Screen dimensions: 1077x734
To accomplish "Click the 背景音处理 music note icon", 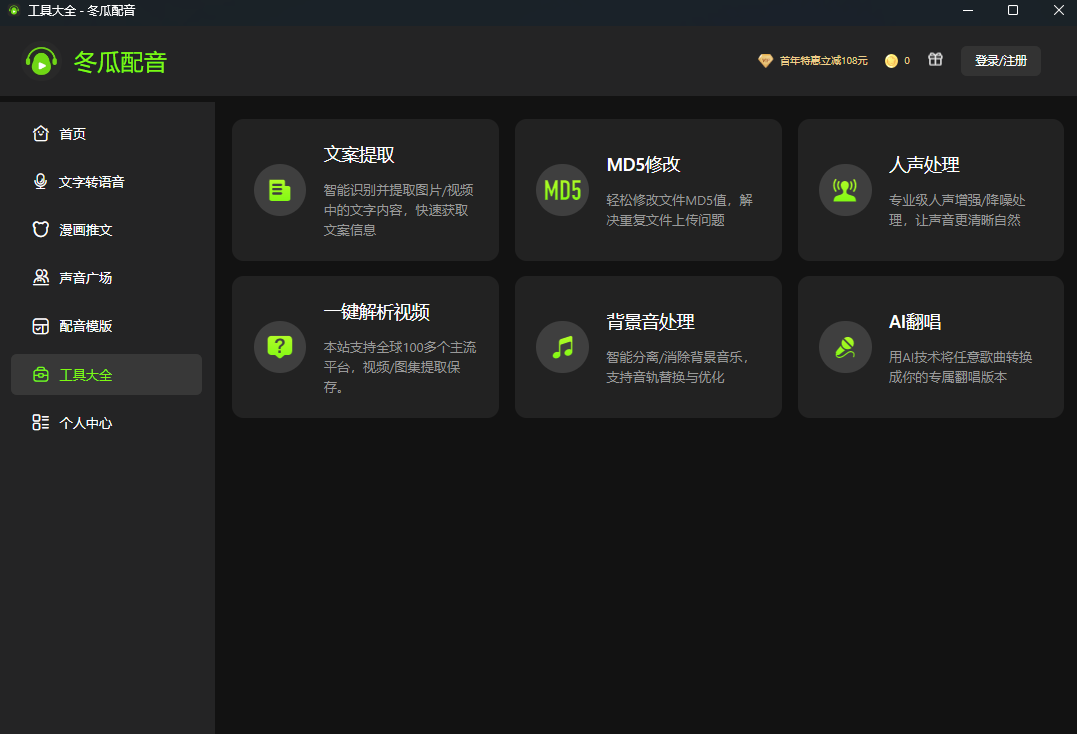I will pos(562,347).
